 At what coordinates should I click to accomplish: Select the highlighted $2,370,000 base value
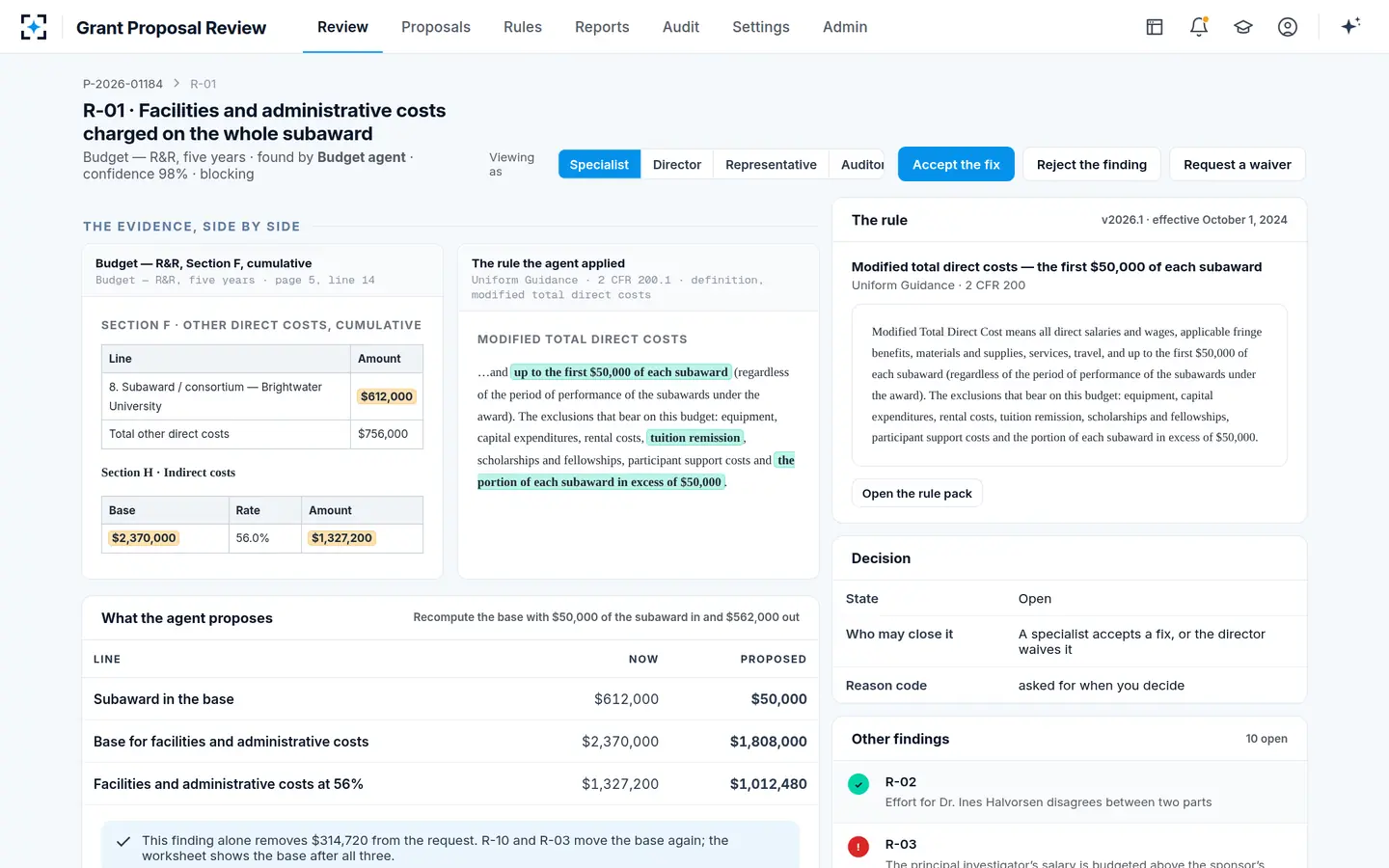click(144, 538)
